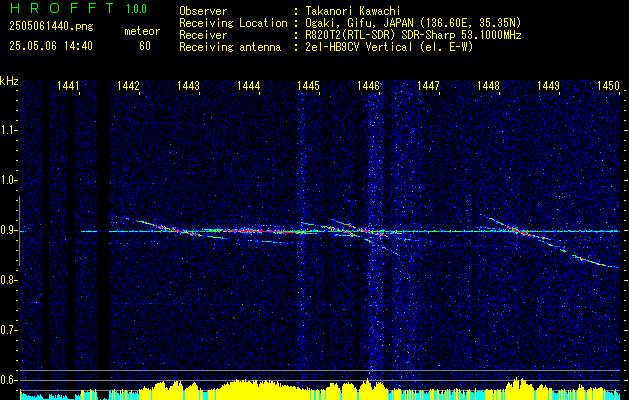This screenshot has width=629, height=400.
Task: Click the long red echo between 1444 and 1445
Action: click(263, 231)
